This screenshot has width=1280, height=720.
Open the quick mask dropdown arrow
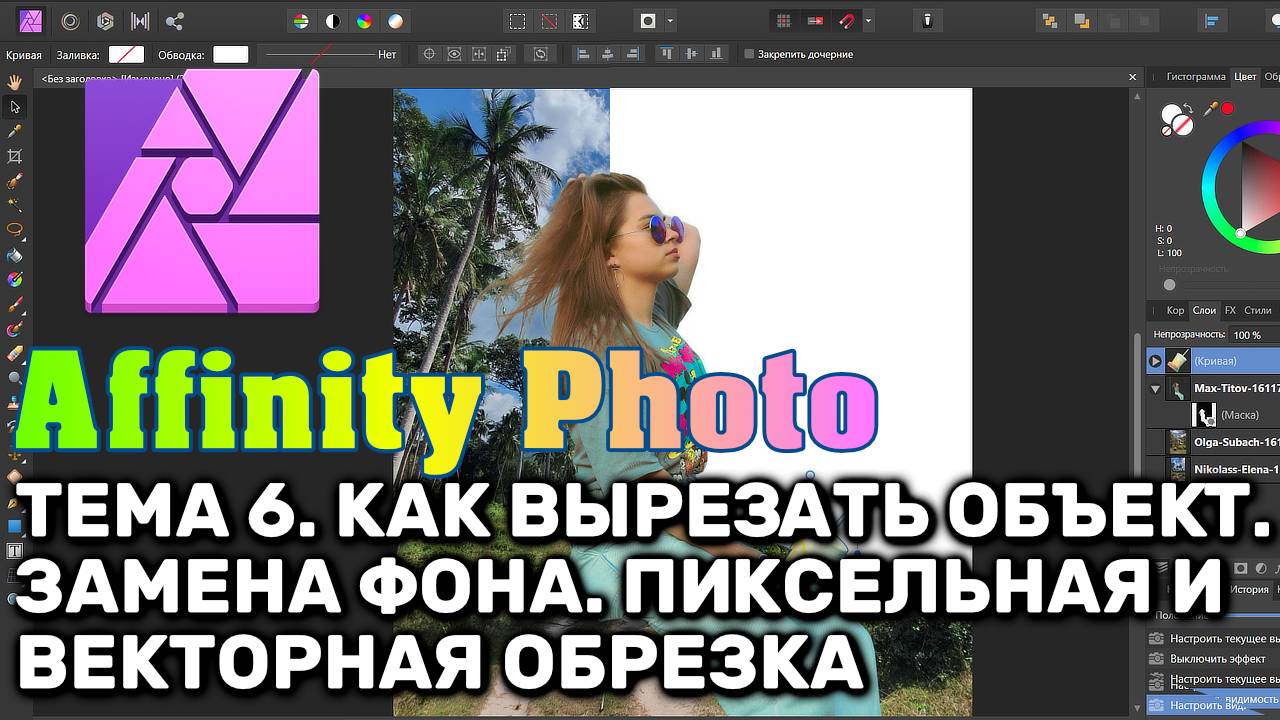pos(670,21)
